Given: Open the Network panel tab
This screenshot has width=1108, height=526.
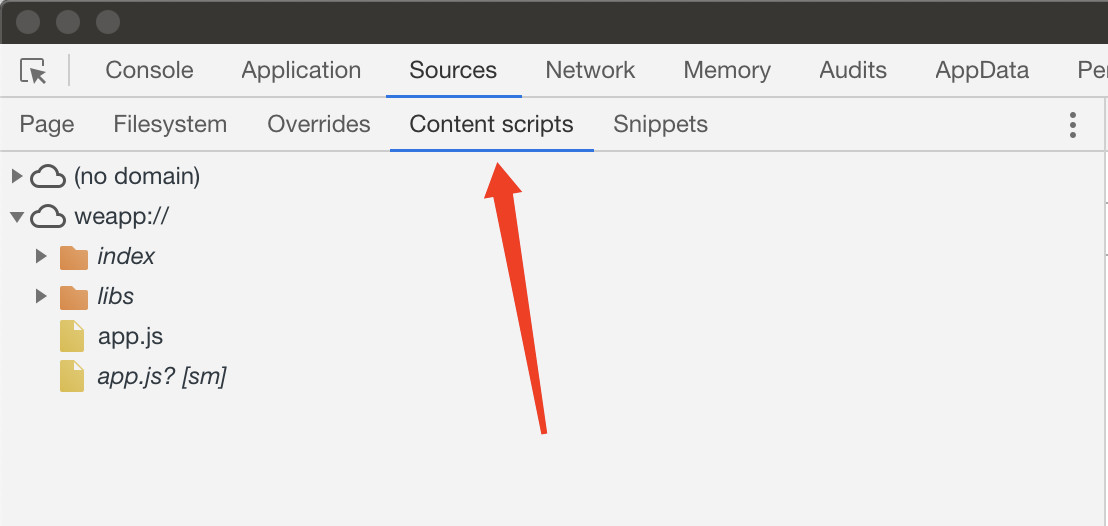Looking at the screenshot, I should 590,70.
